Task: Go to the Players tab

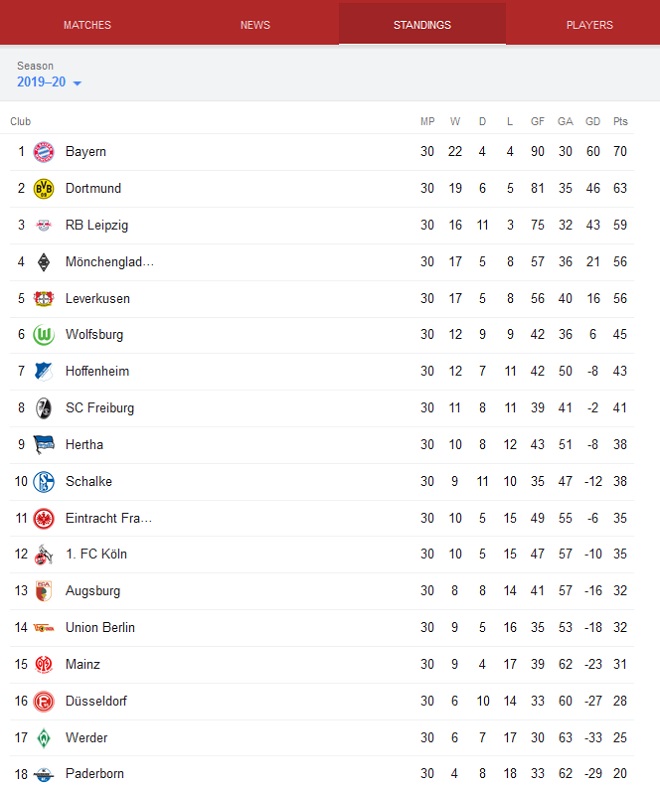Action: pyautogui.click(x=589, y=25)
